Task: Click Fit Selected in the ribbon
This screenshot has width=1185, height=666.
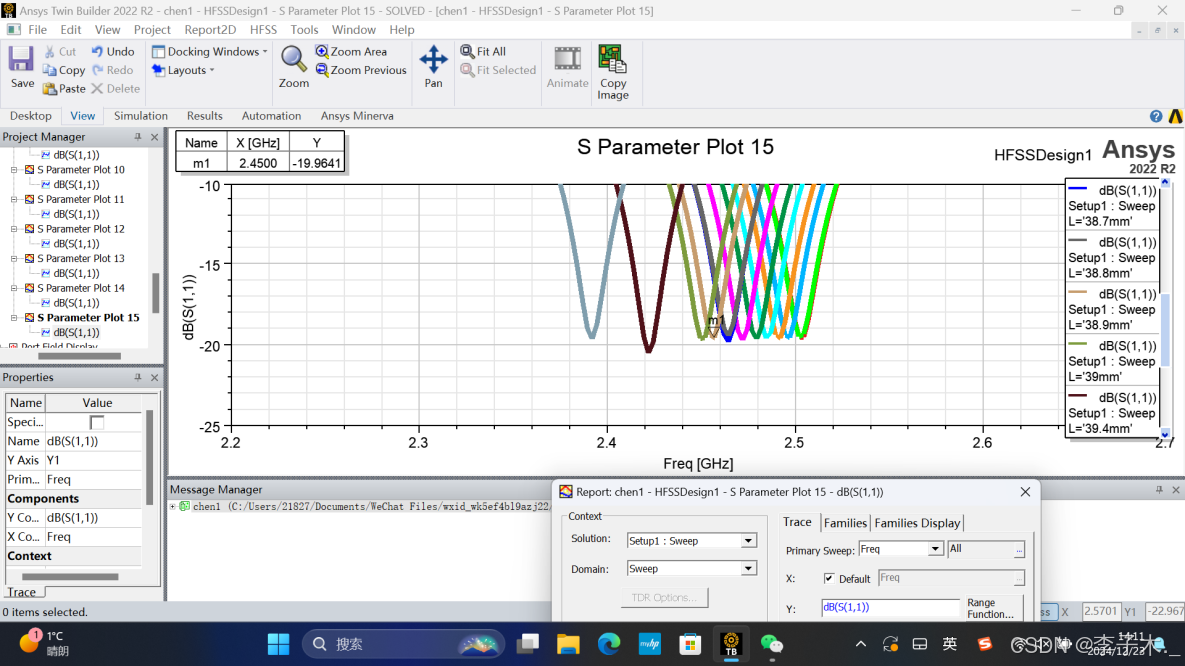Action: tap(499, 70)
